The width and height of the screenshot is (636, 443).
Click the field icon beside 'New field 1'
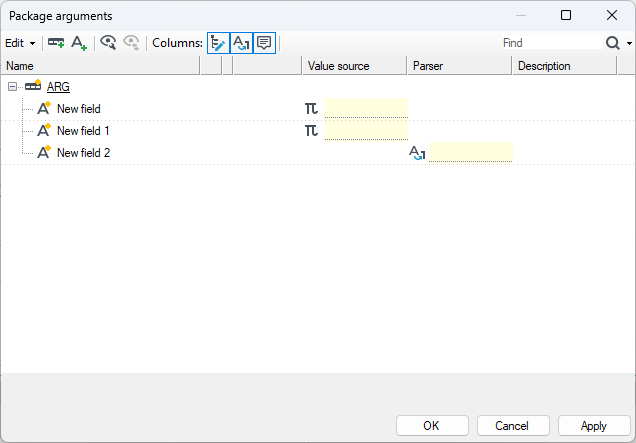(44, 130)
